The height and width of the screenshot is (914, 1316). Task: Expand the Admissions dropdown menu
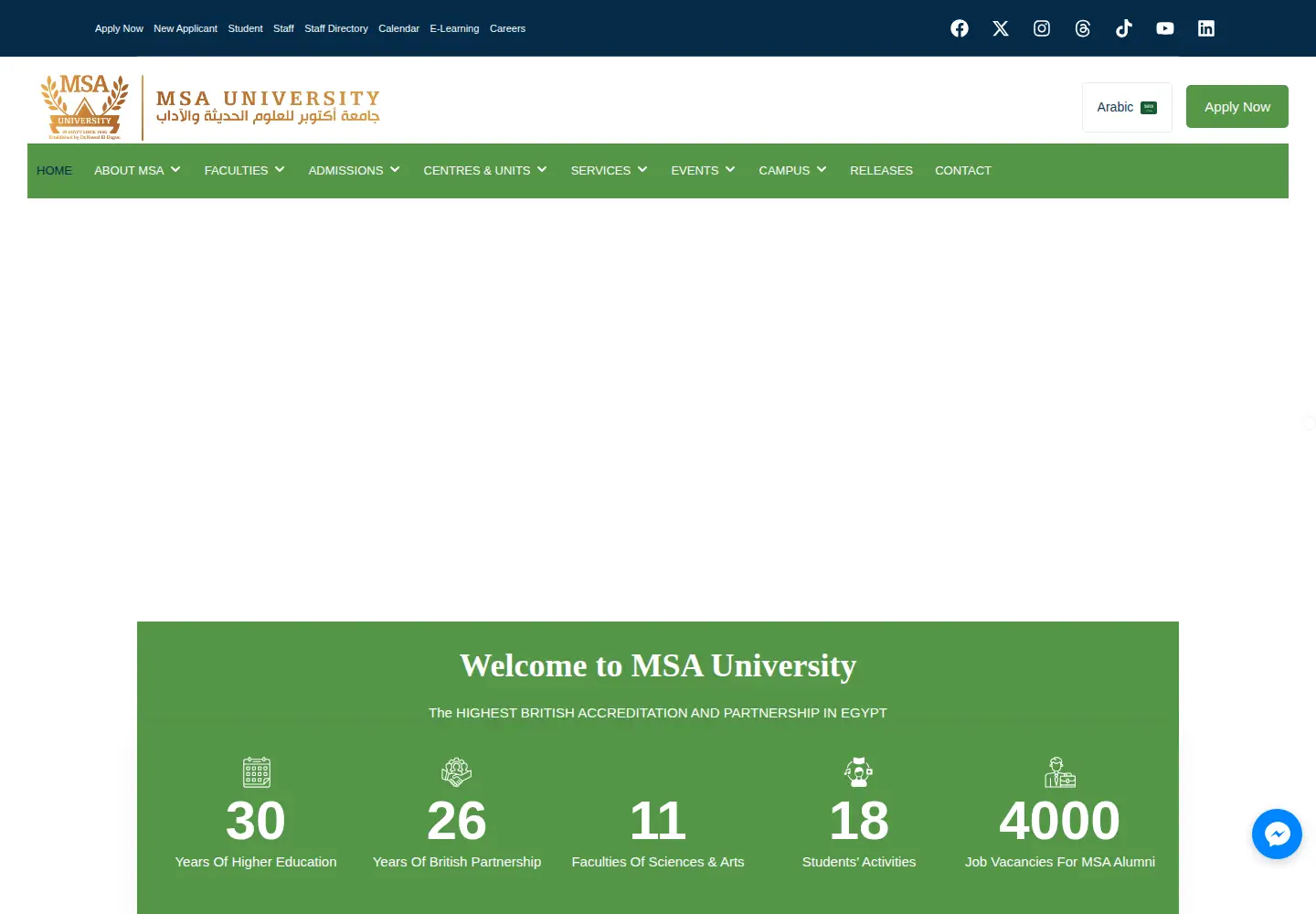pyautogui.click(x=354, y=171)
